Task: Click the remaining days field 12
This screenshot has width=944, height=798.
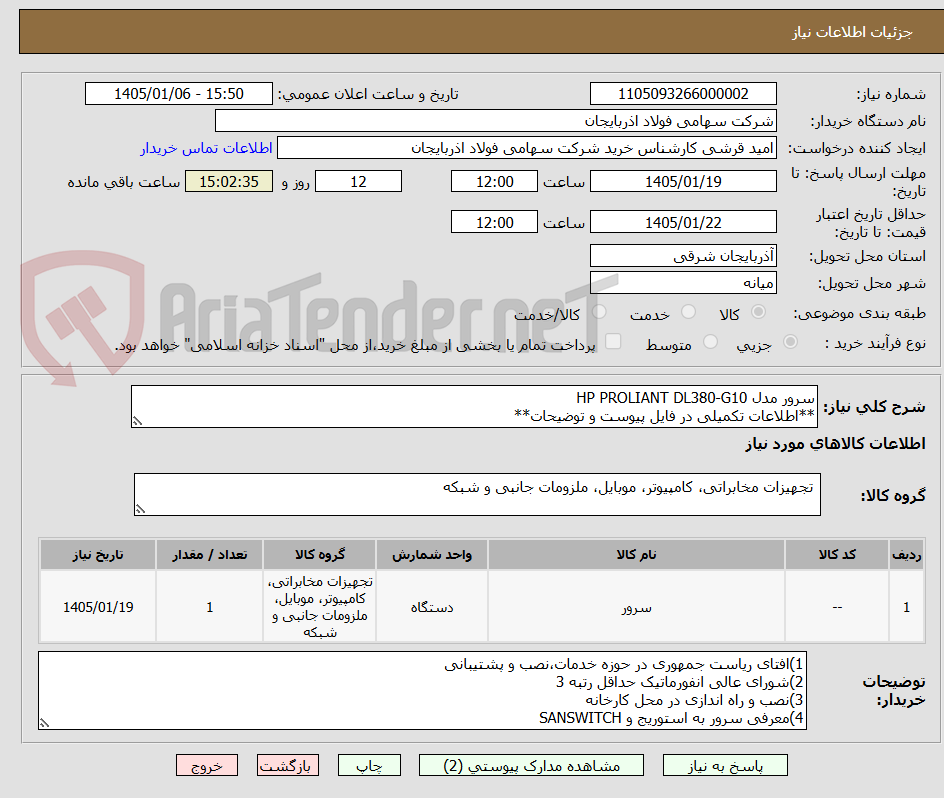Action: pyautogui.click(x=358, y=181)
